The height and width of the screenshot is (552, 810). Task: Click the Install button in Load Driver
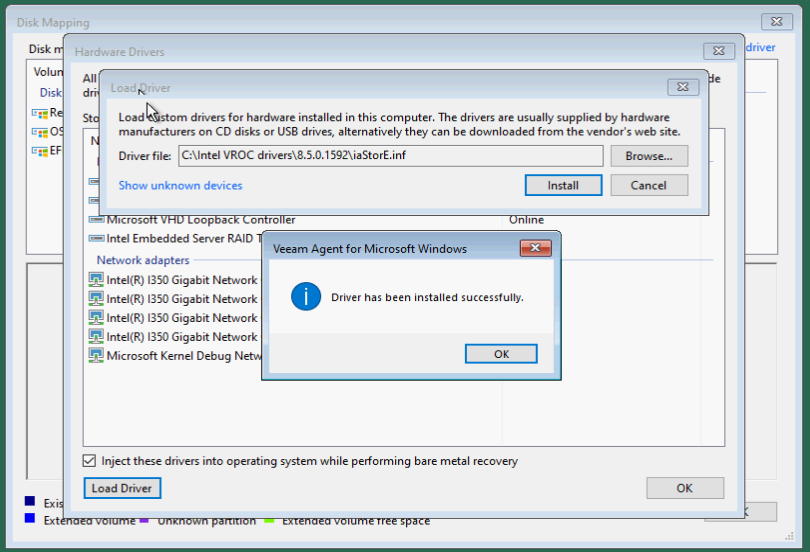(x=563, y=185)
